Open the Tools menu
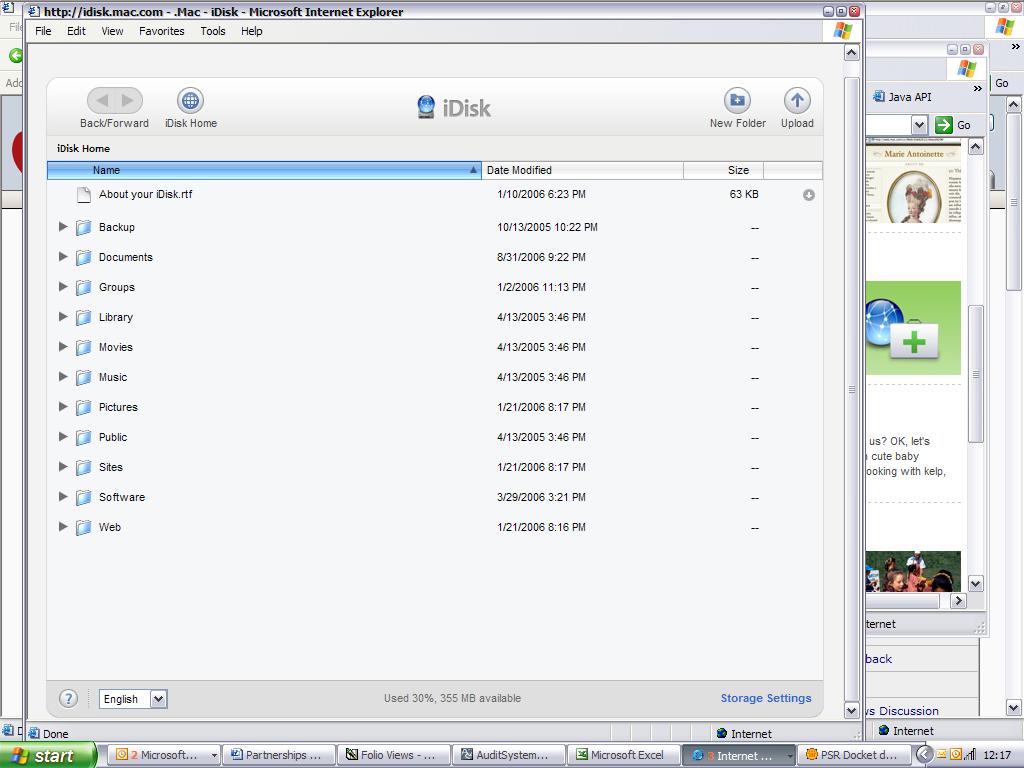The height and width of the screenshot is (768, 1024). coord(213,31)
